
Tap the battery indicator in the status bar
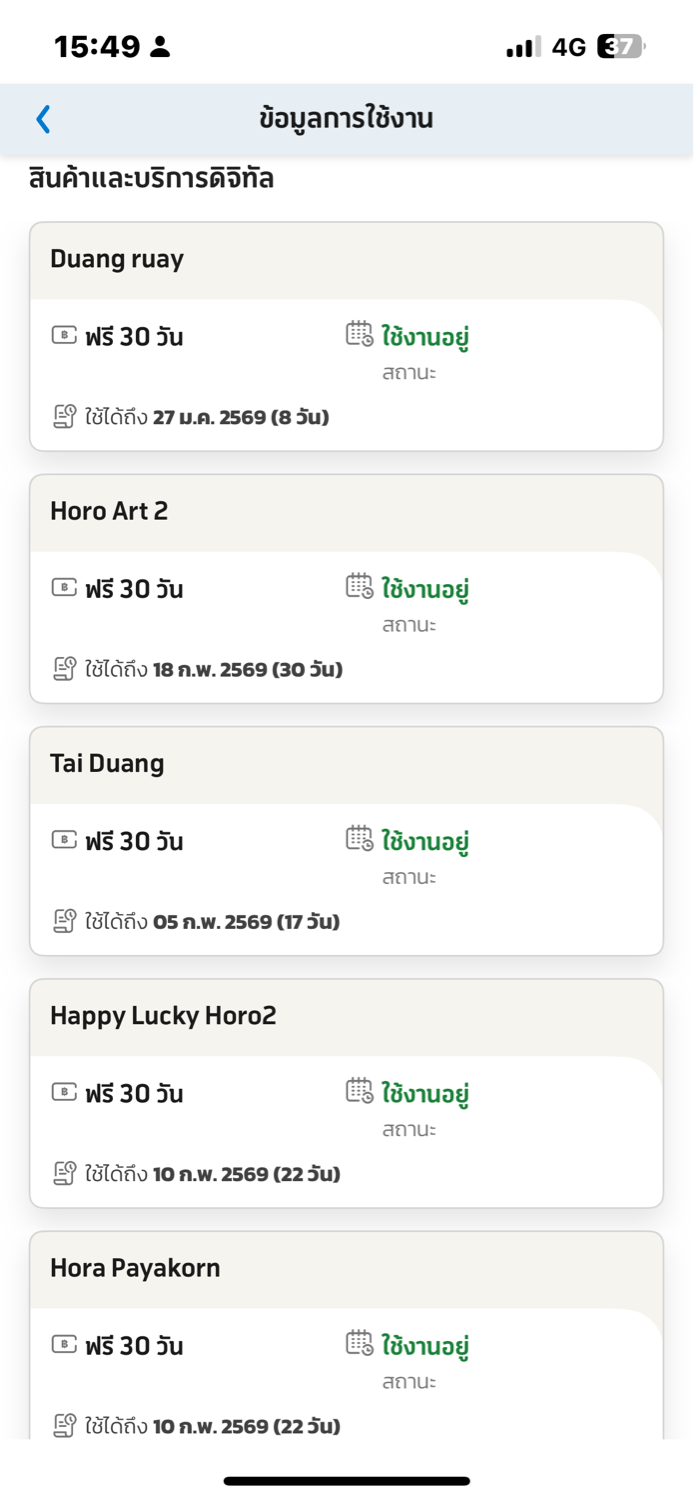coord(620,46)
